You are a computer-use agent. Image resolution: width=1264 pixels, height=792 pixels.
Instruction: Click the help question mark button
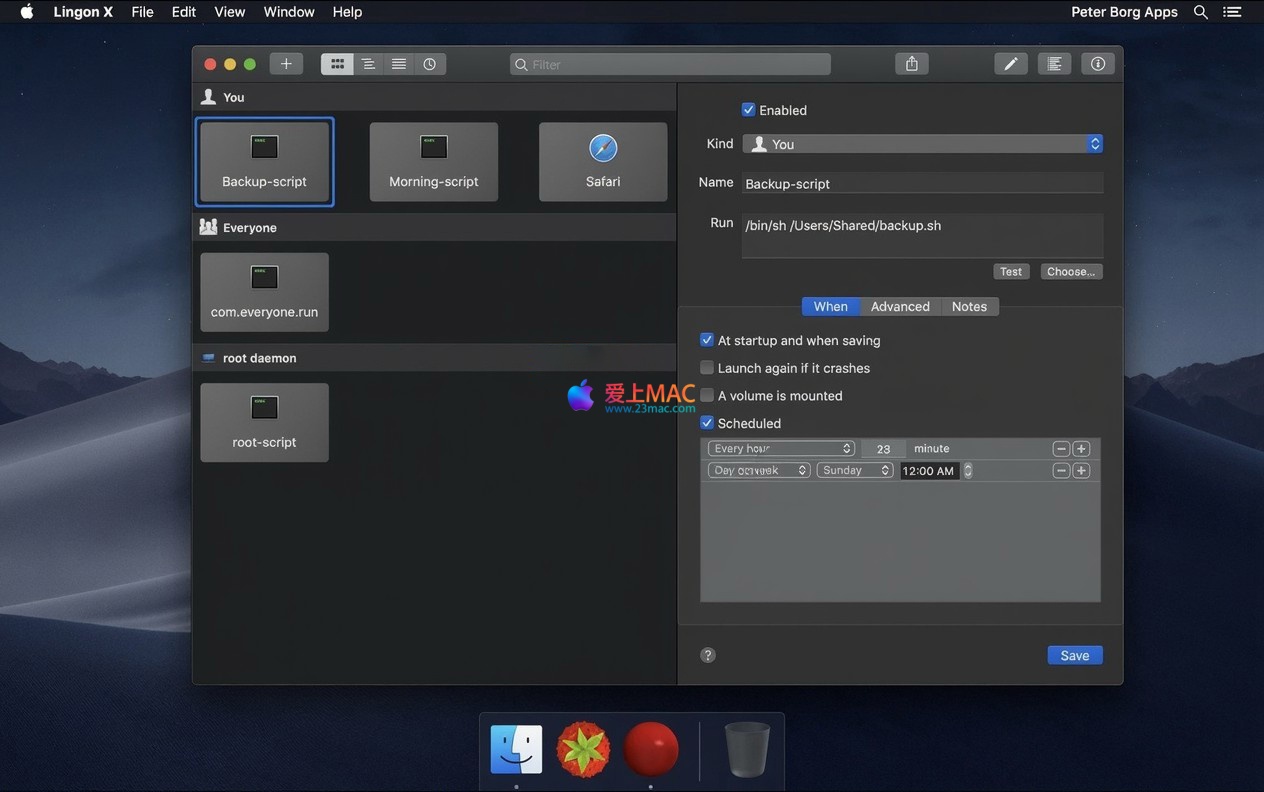(708, 655)
